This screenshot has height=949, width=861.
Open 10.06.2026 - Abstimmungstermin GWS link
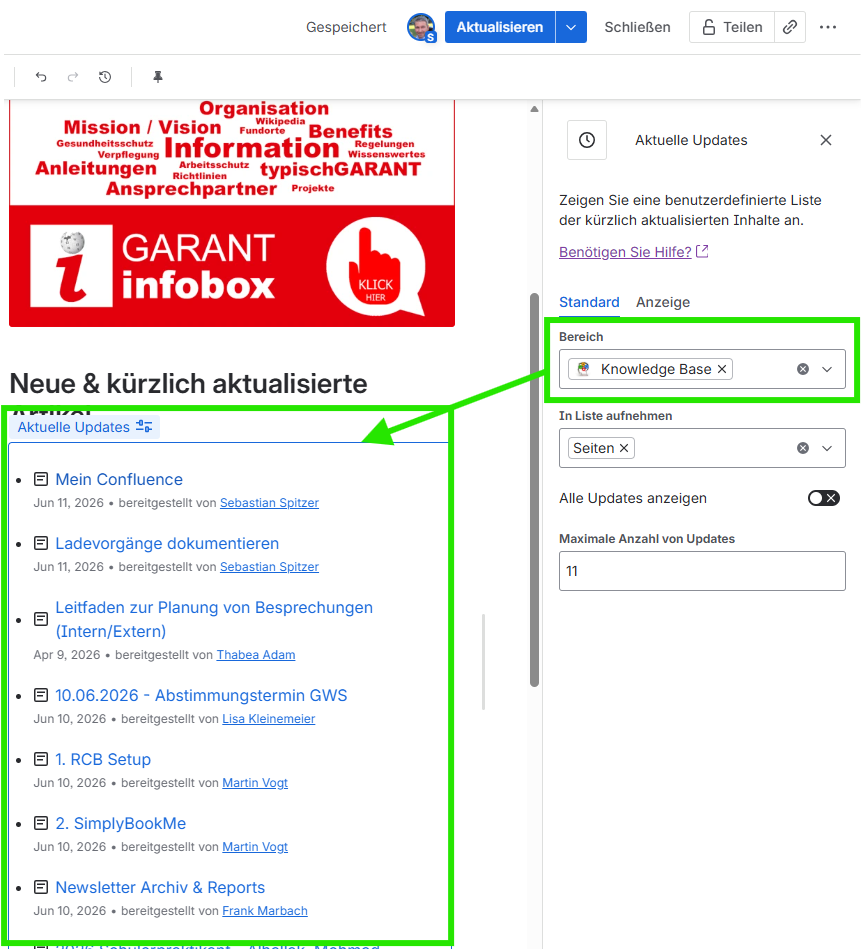coord(201,695)
